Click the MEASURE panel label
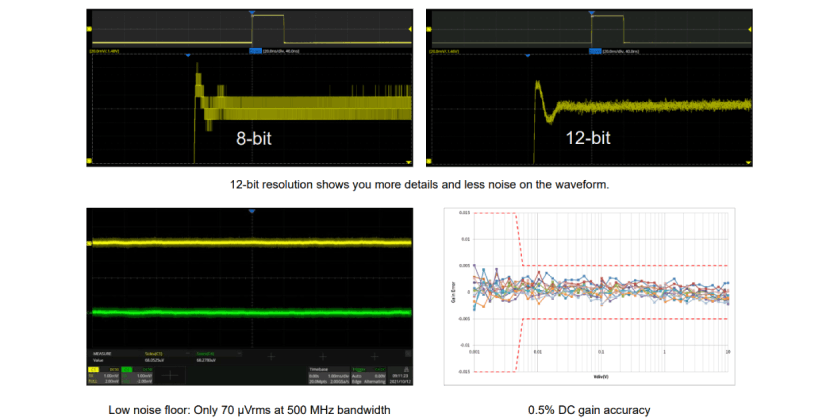Screen dimensions: 840x420 (102, 351)
